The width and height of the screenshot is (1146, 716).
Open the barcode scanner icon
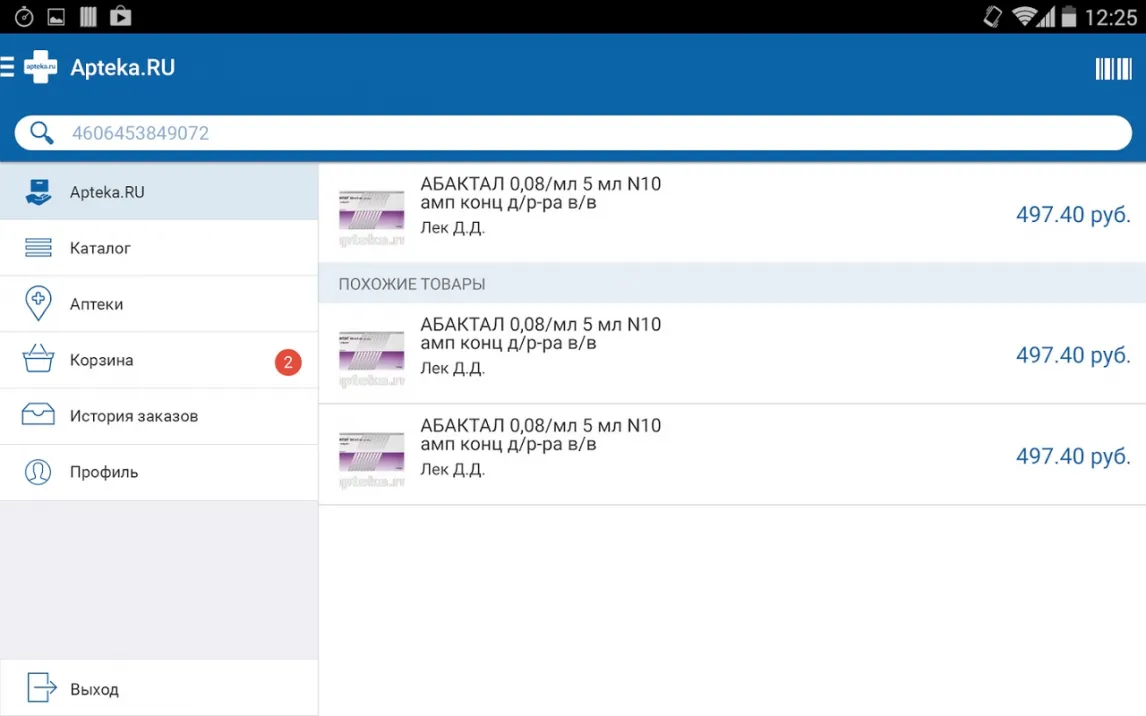(1112, 68)
